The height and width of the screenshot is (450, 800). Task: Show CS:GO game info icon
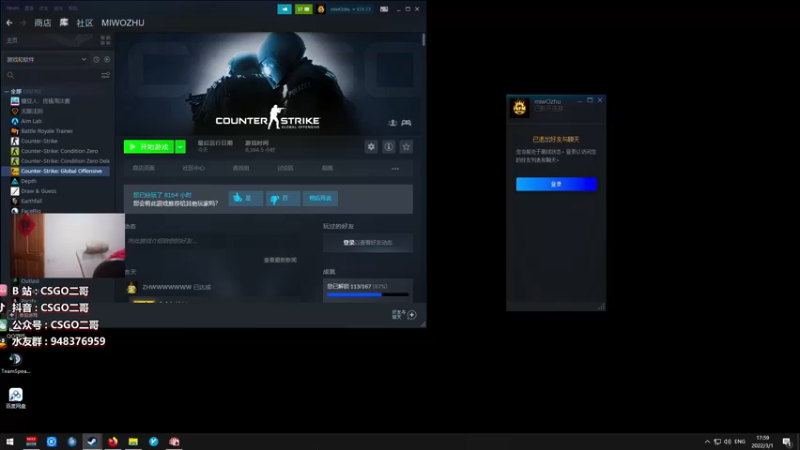coord(388,147)
